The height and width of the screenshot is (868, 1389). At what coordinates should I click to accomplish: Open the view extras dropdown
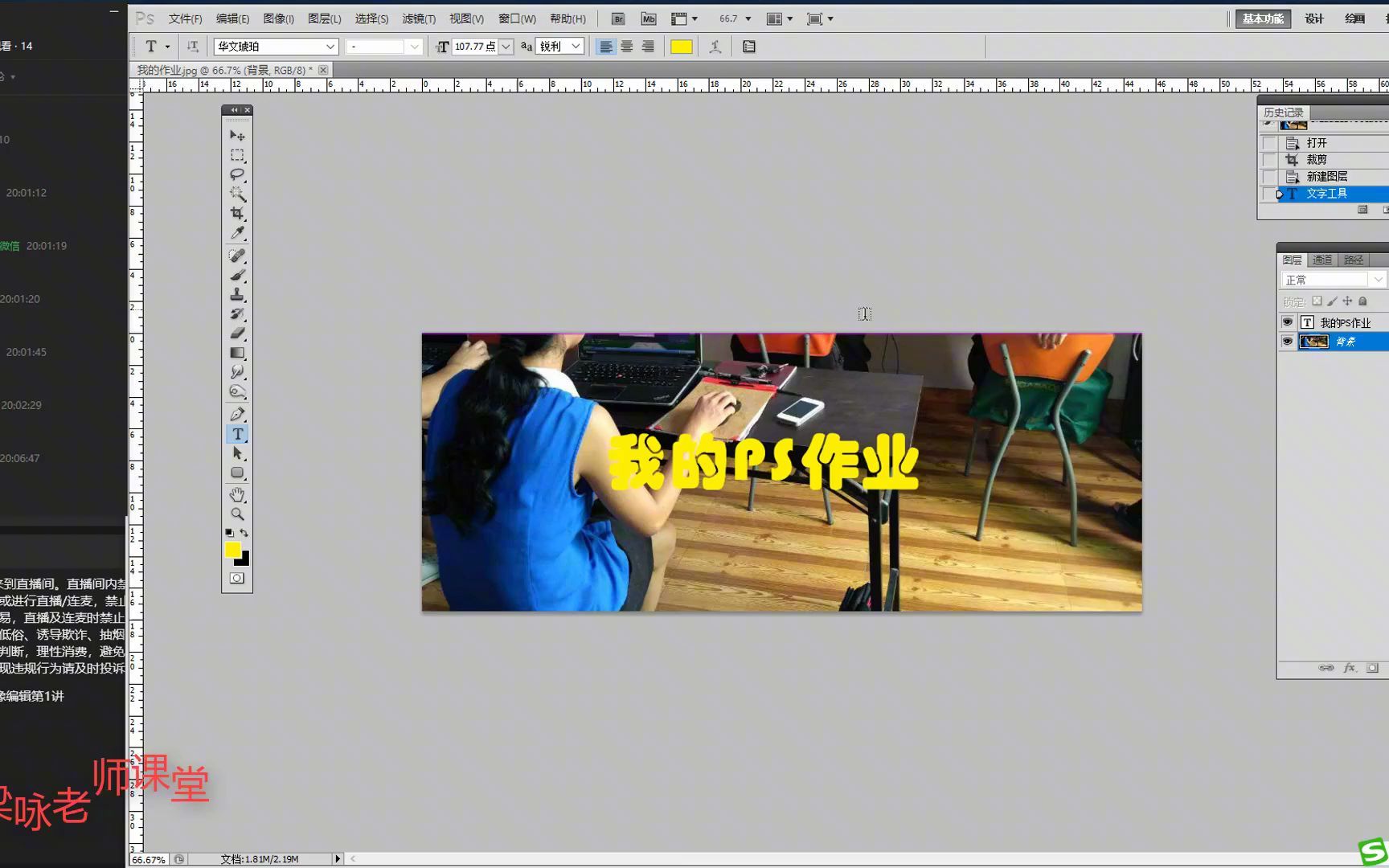pos(684,18)
